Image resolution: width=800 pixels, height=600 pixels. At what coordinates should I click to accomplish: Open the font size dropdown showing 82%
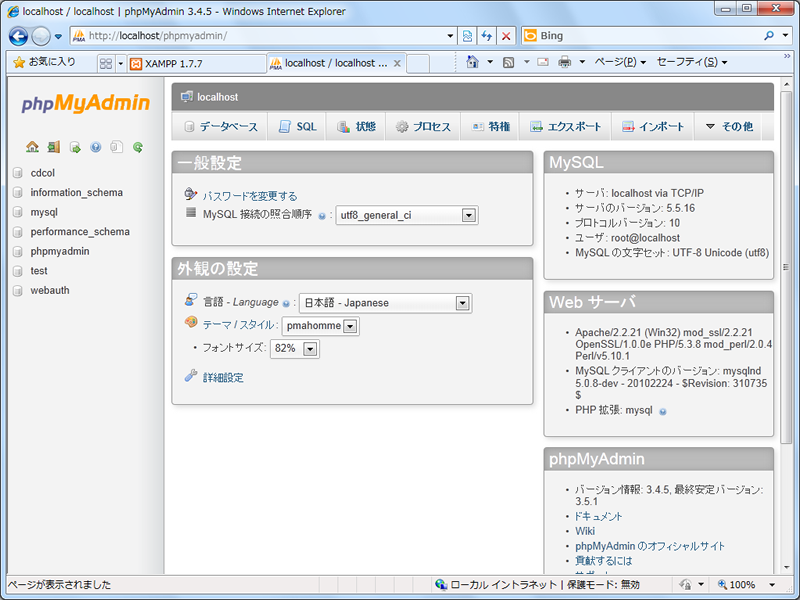pos(310,349)
